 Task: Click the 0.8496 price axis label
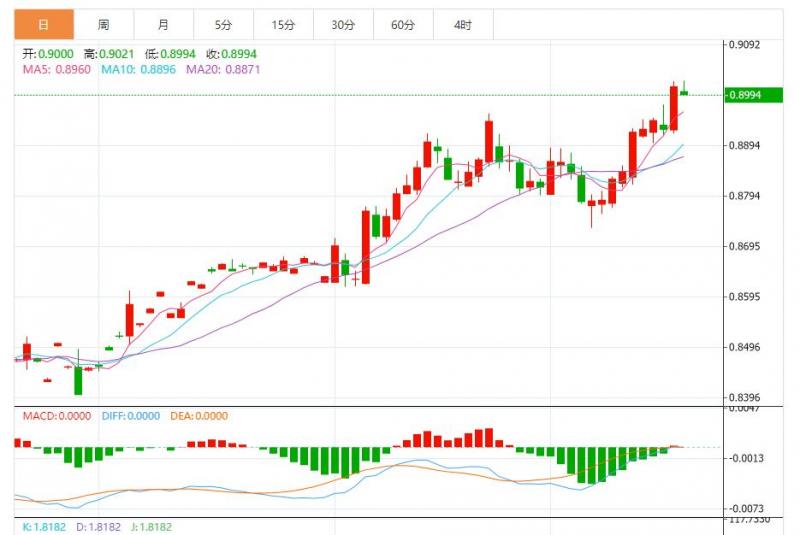[x=744, y=348]
